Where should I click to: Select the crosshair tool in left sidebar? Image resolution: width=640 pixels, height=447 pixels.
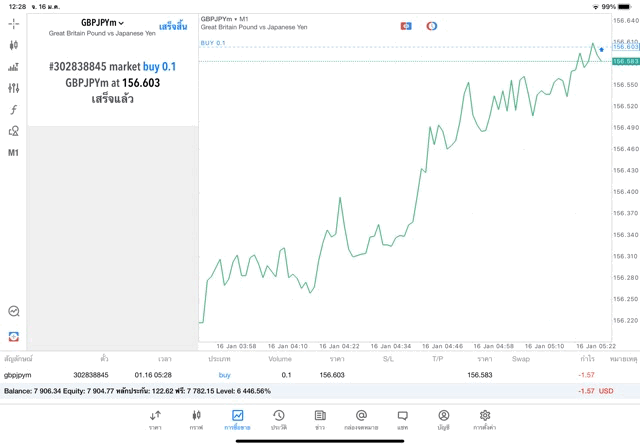click(14, 23)
